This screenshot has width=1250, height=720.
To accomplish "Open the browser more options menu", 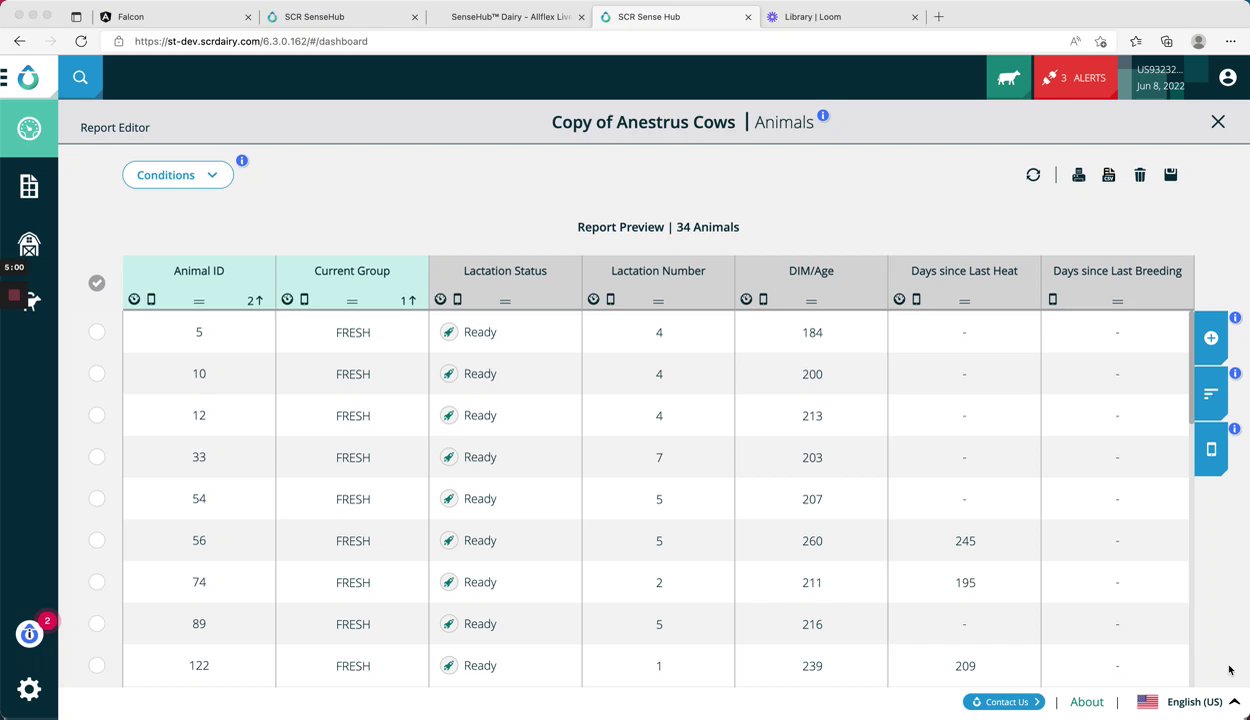I will coord(1230,41).
